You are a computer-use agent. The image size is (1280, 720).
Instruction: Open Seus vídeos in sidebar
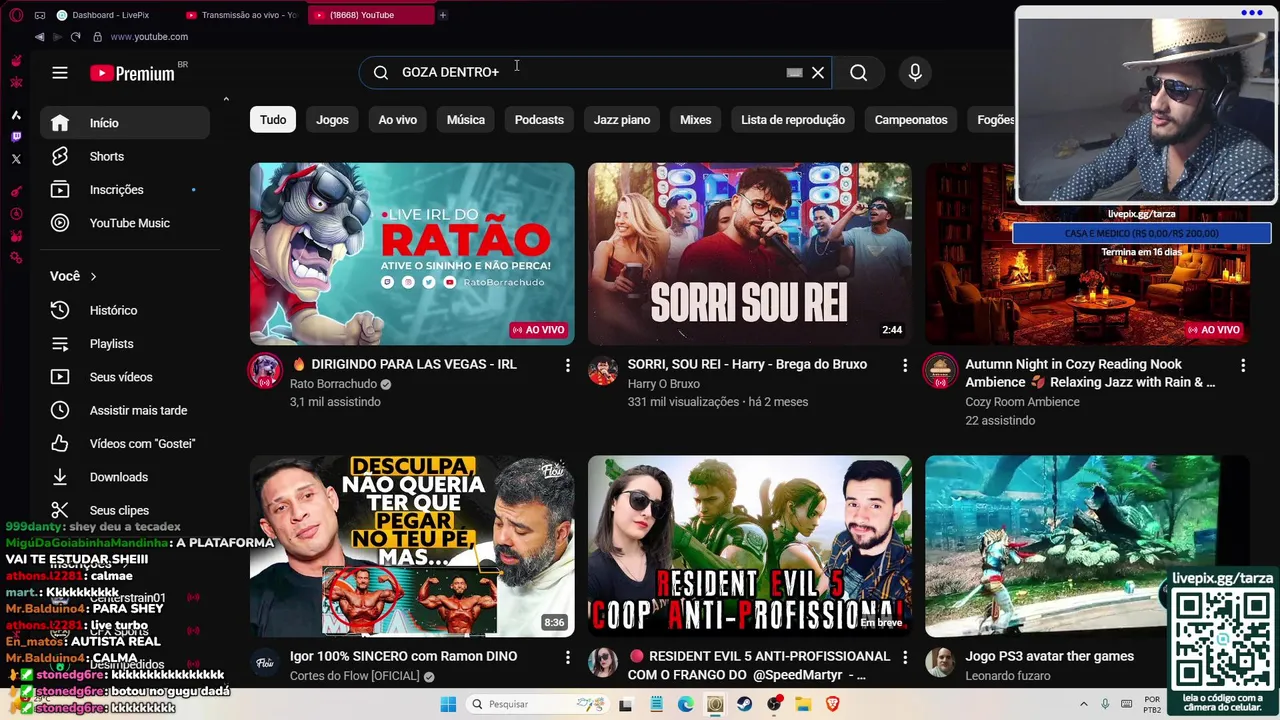tap(125, 377)
